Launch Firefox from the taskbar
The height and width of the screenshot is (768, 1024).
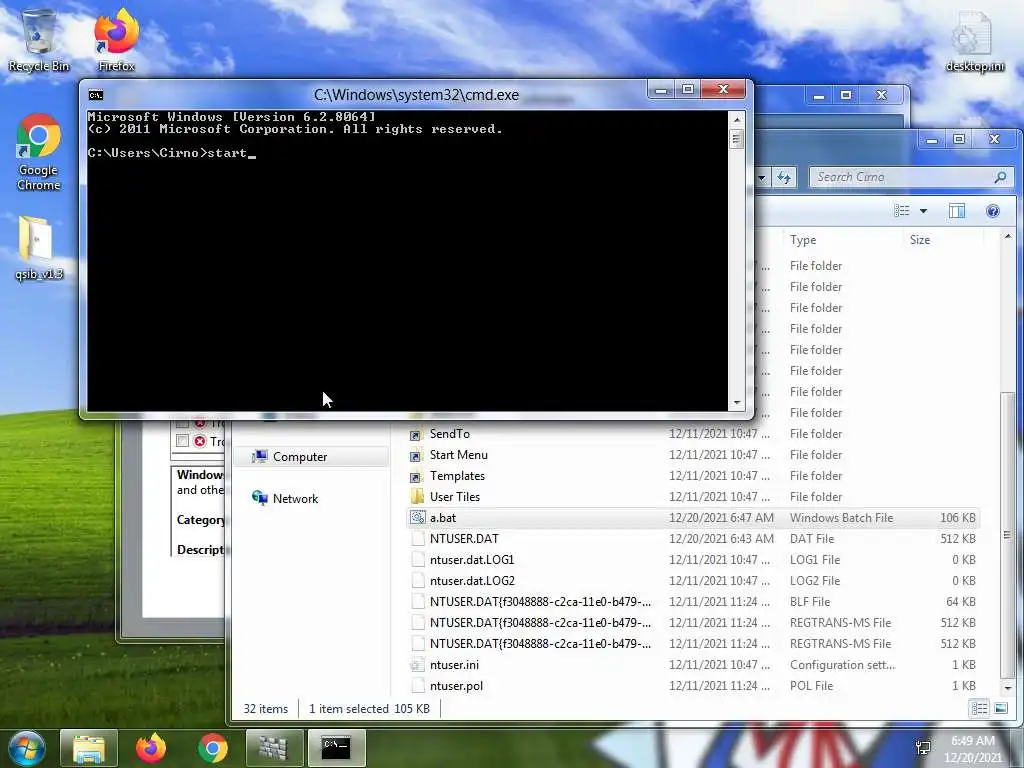(x=151, y=748)
